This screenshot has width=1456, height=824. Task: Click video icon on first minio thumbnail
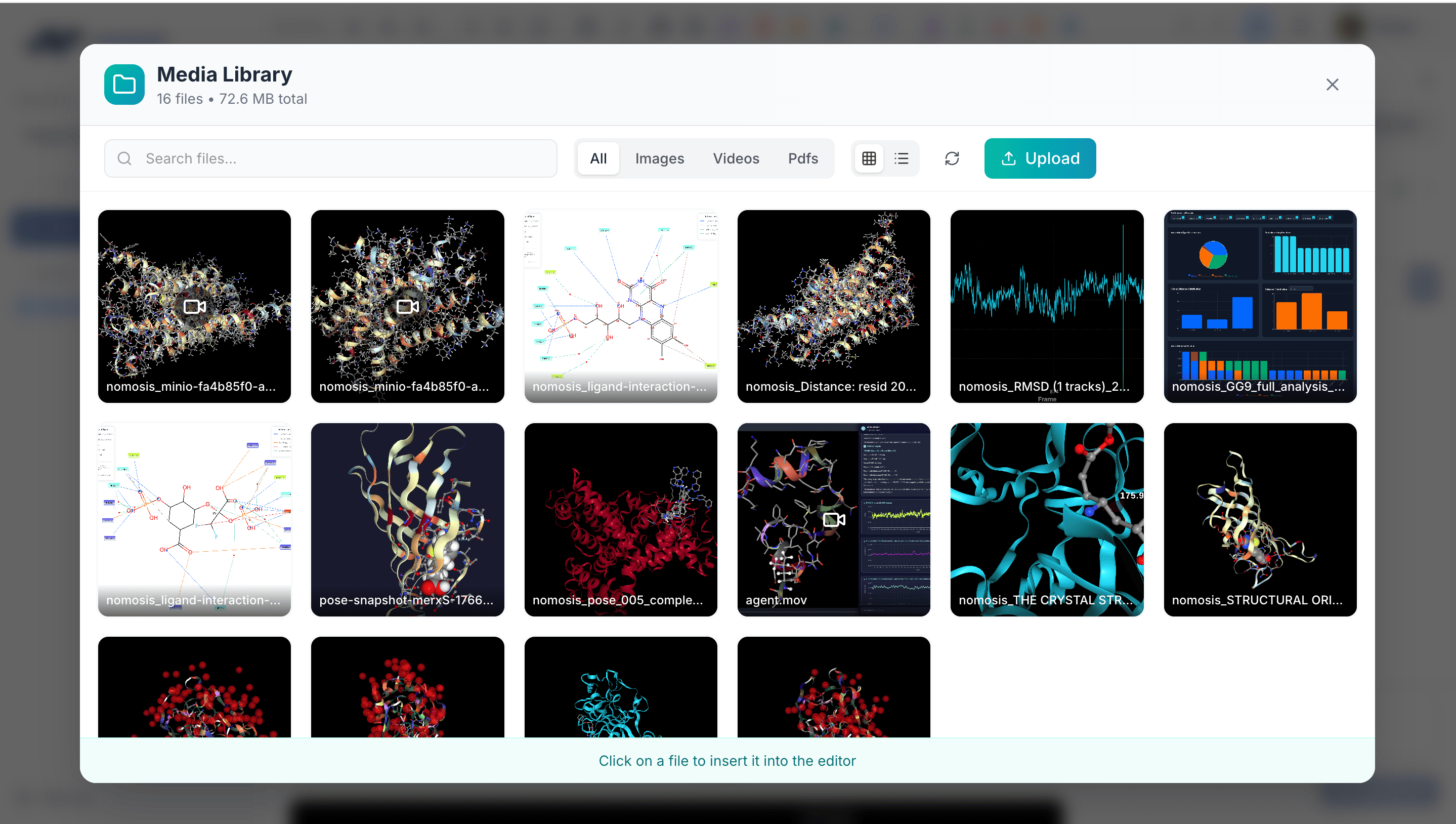[194, 306]
